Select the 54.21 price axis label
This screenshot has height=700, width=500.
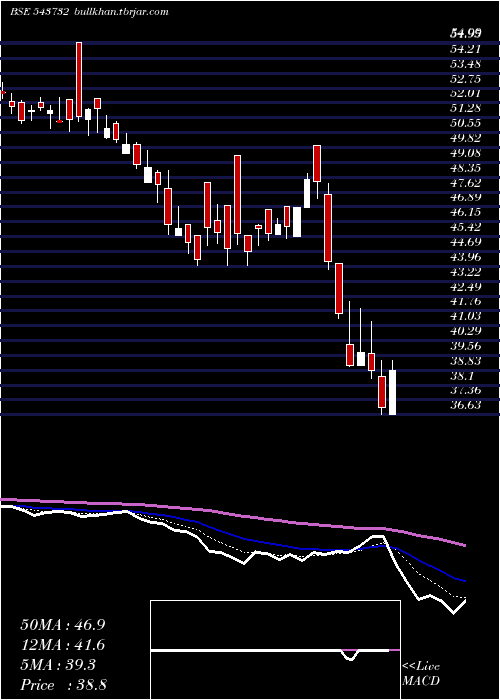click(466, 50)
